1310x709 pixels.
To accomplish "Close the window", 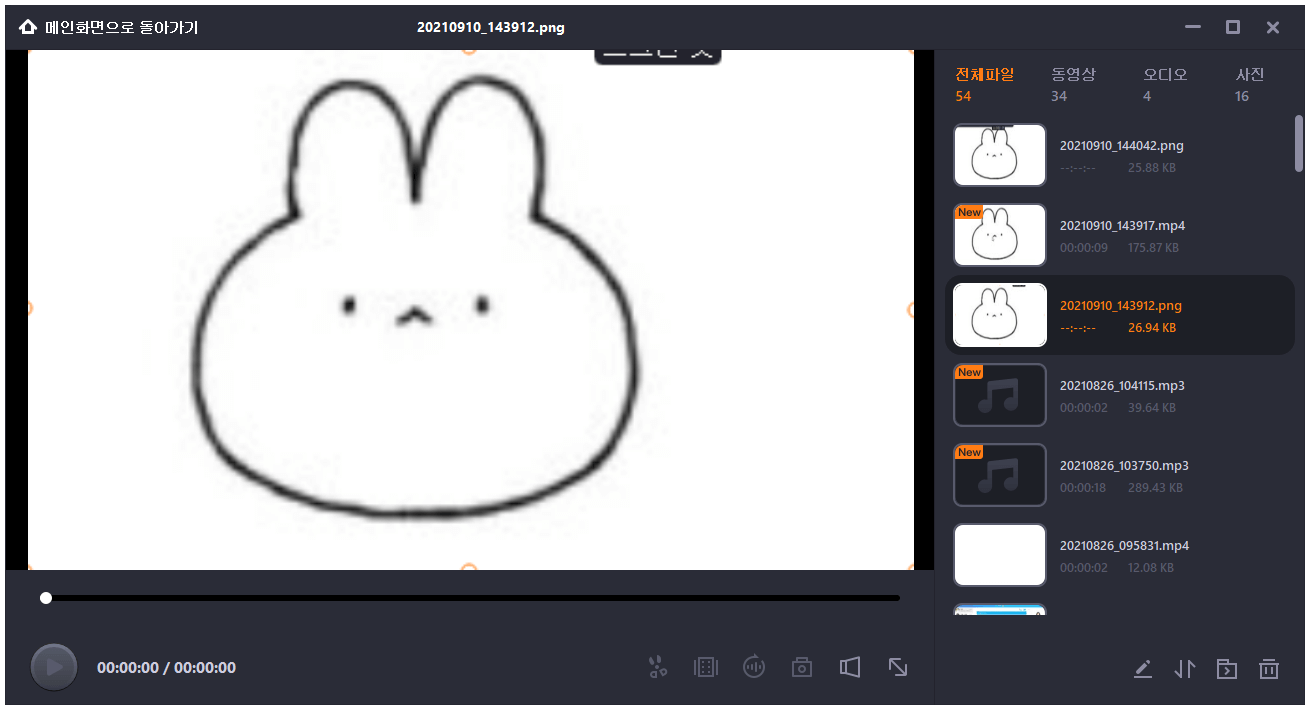I will [1273, 27].
